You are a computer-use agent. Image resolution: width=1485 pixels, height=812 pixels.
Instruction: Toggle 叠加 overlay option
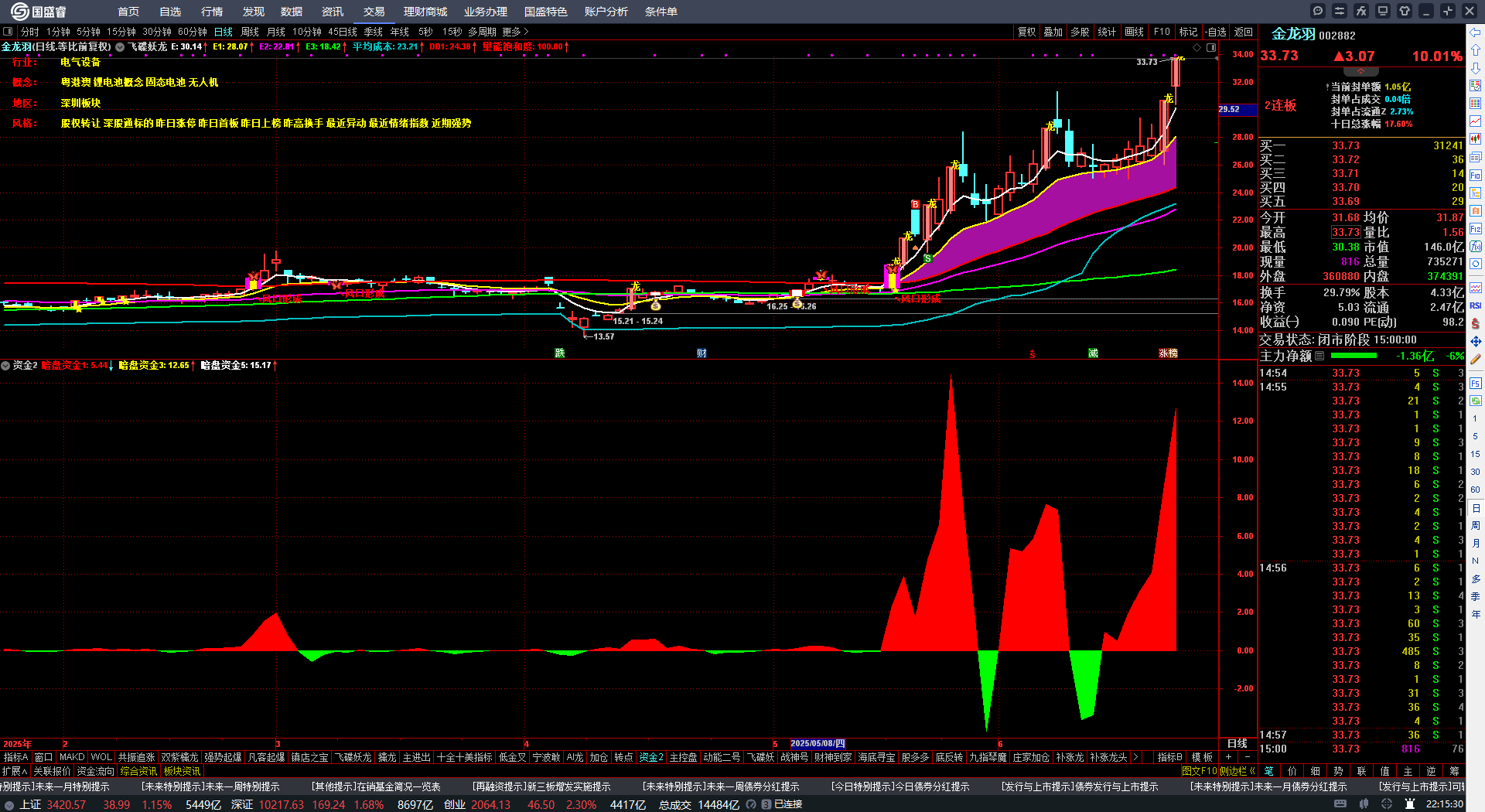click(1053, 32)
